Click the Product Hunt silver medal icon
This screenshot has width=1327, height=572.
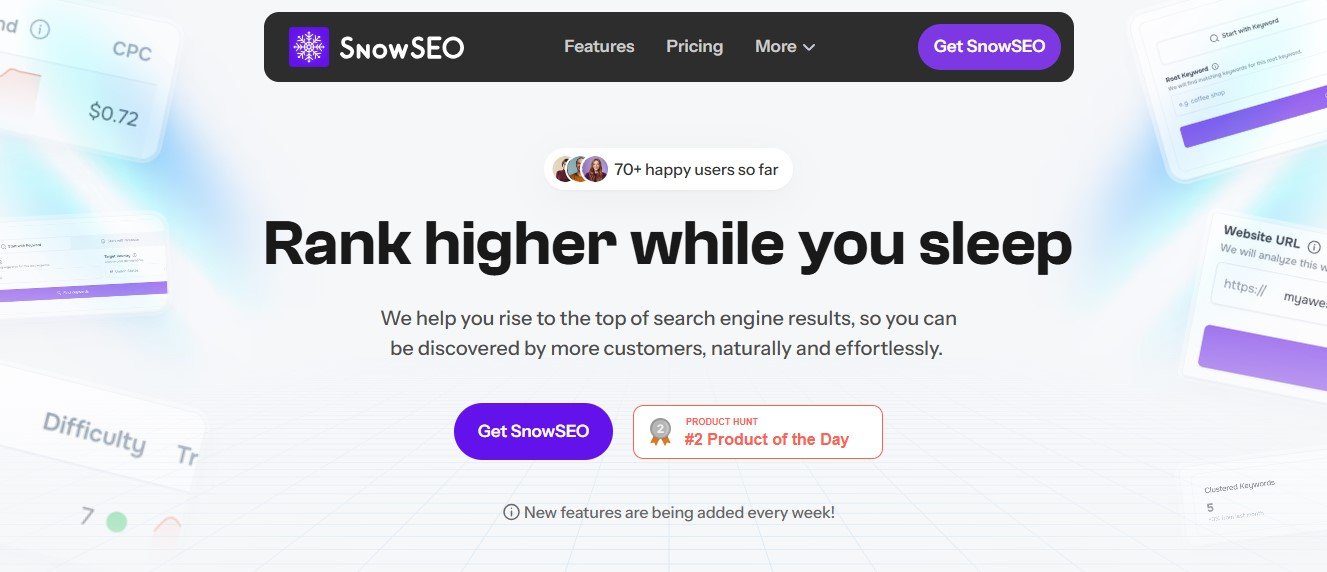[x=660, y=431]
